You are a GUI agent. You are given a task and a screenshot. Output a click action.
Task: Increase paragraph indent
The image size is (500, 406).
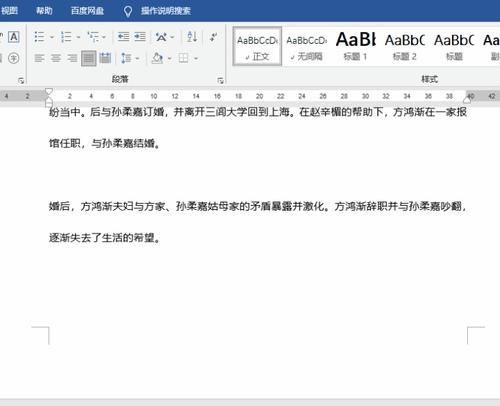point(140,37)
